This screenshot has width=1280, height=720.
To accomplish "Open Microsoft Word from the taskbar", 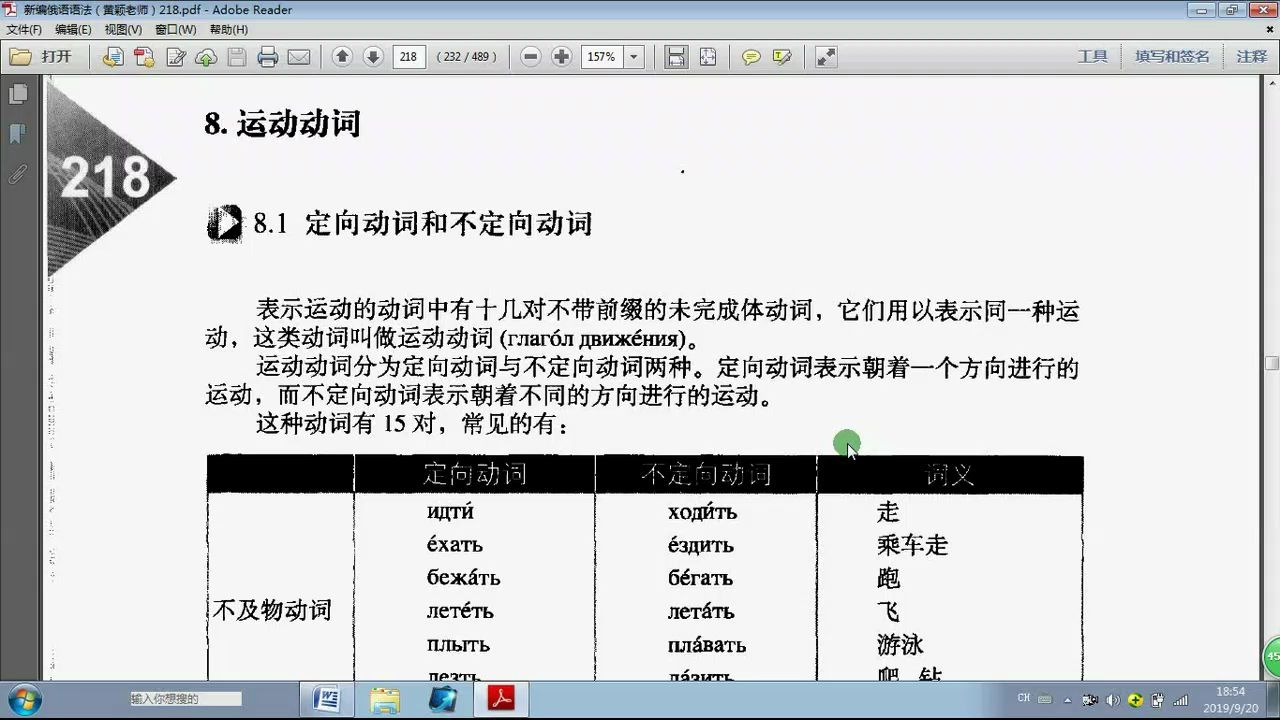I will [327, 698].
